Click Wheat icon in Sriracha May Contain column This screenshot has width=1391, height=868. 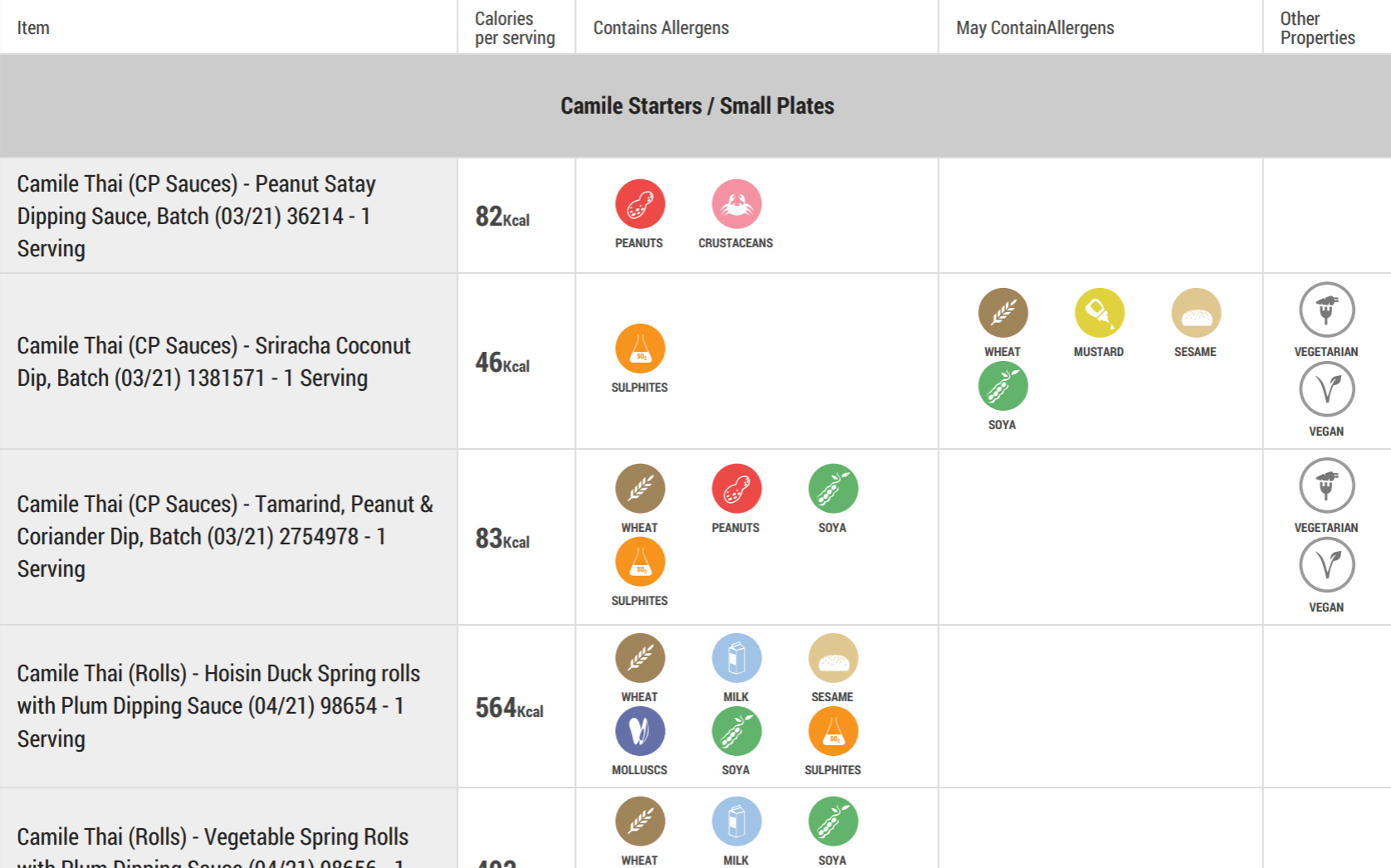point(1003,313)
